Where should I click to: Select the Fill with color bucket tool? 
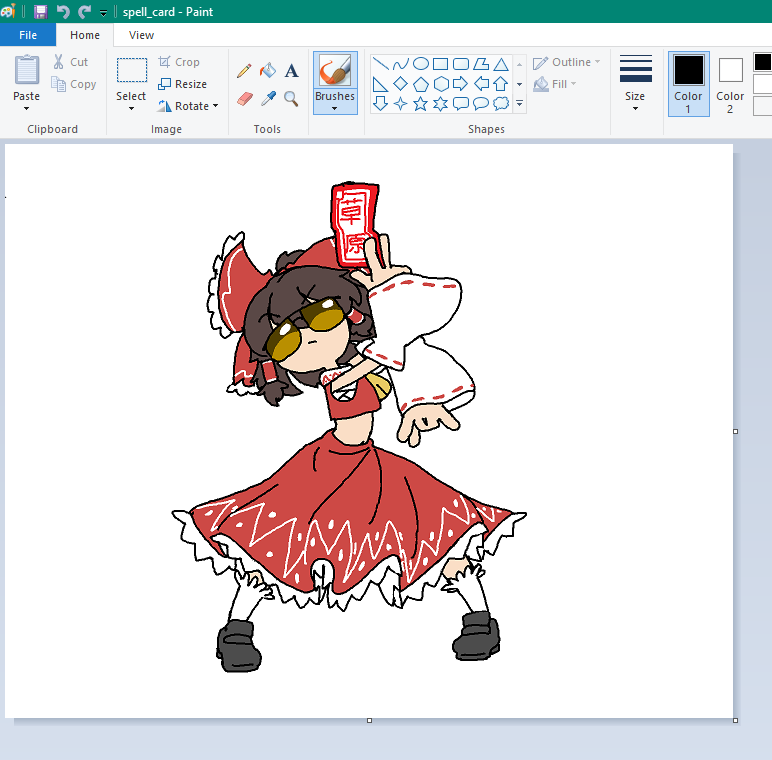click(x=268, y=70)
